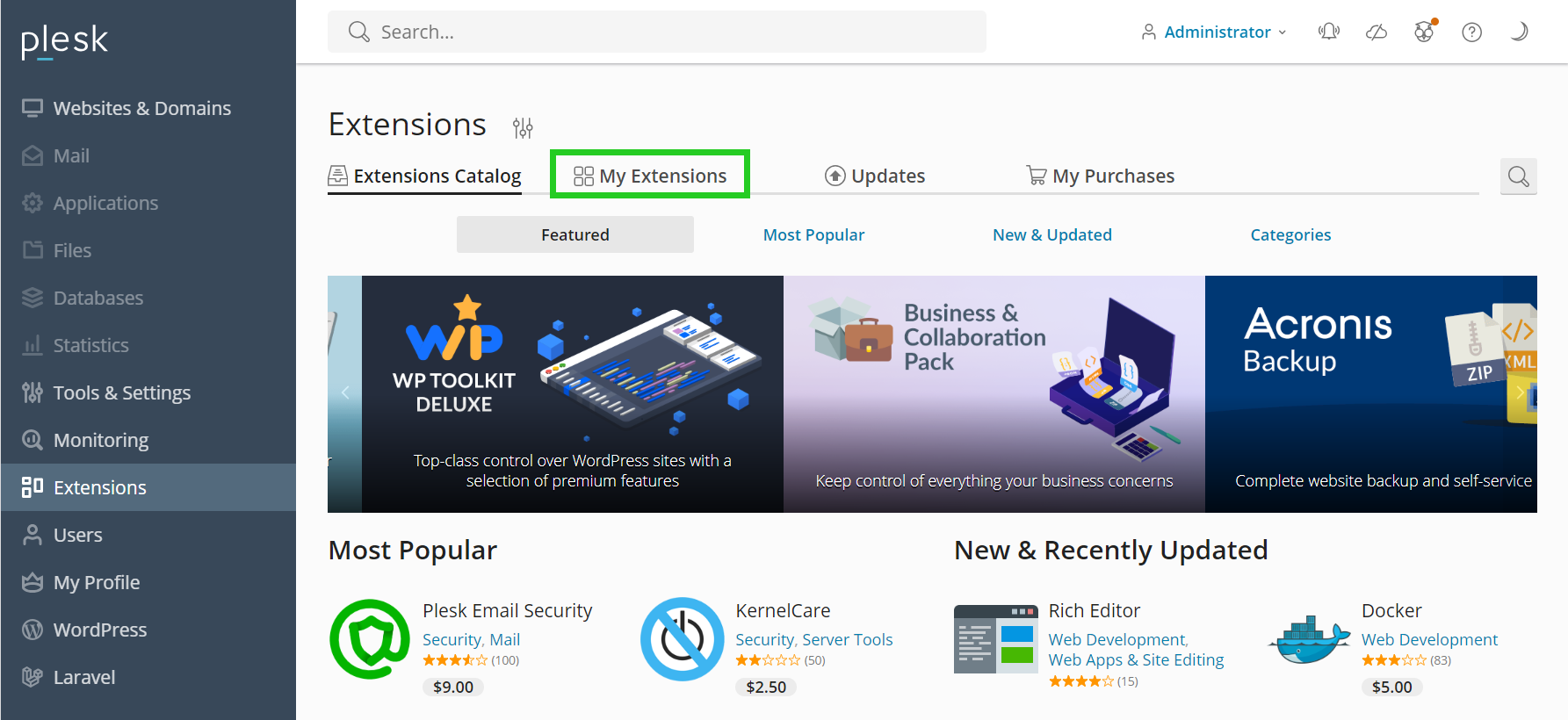This screenshot has width=1568, height=720.
Task: Open notifications bell icon
Action: coord(1329,32)
